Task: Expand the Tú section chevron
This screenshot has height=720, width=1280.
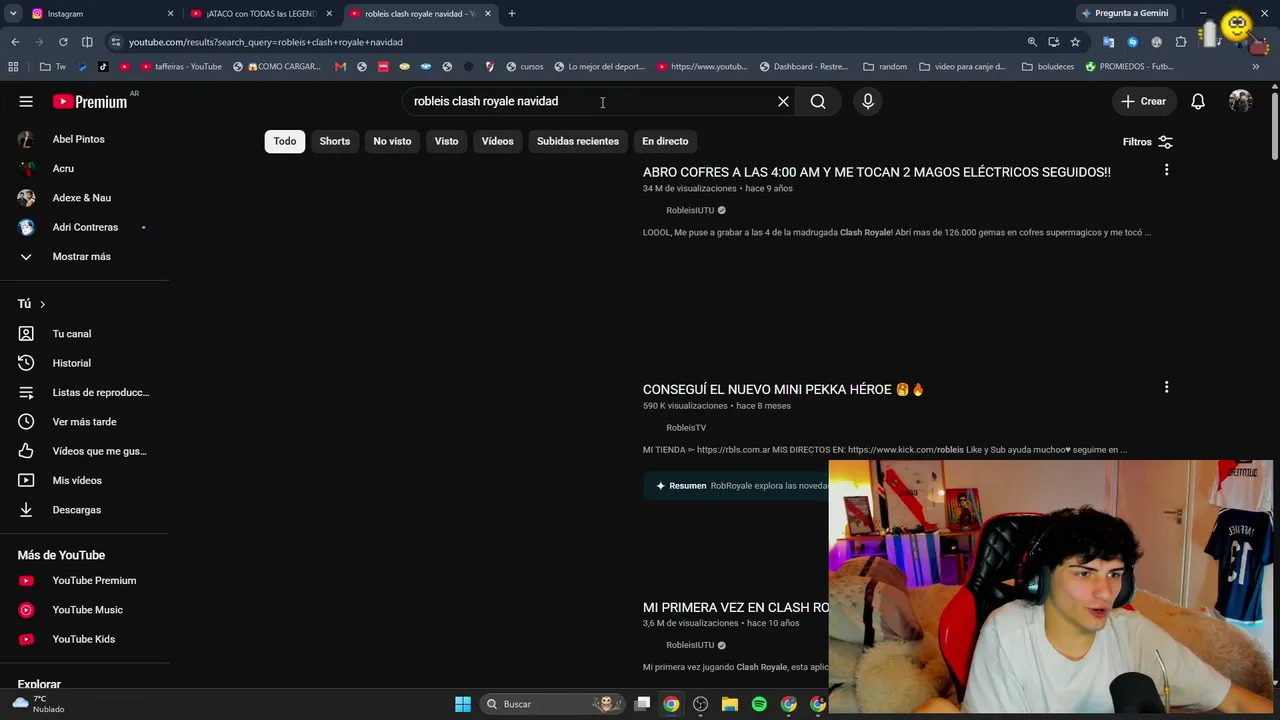Action: 42,304
